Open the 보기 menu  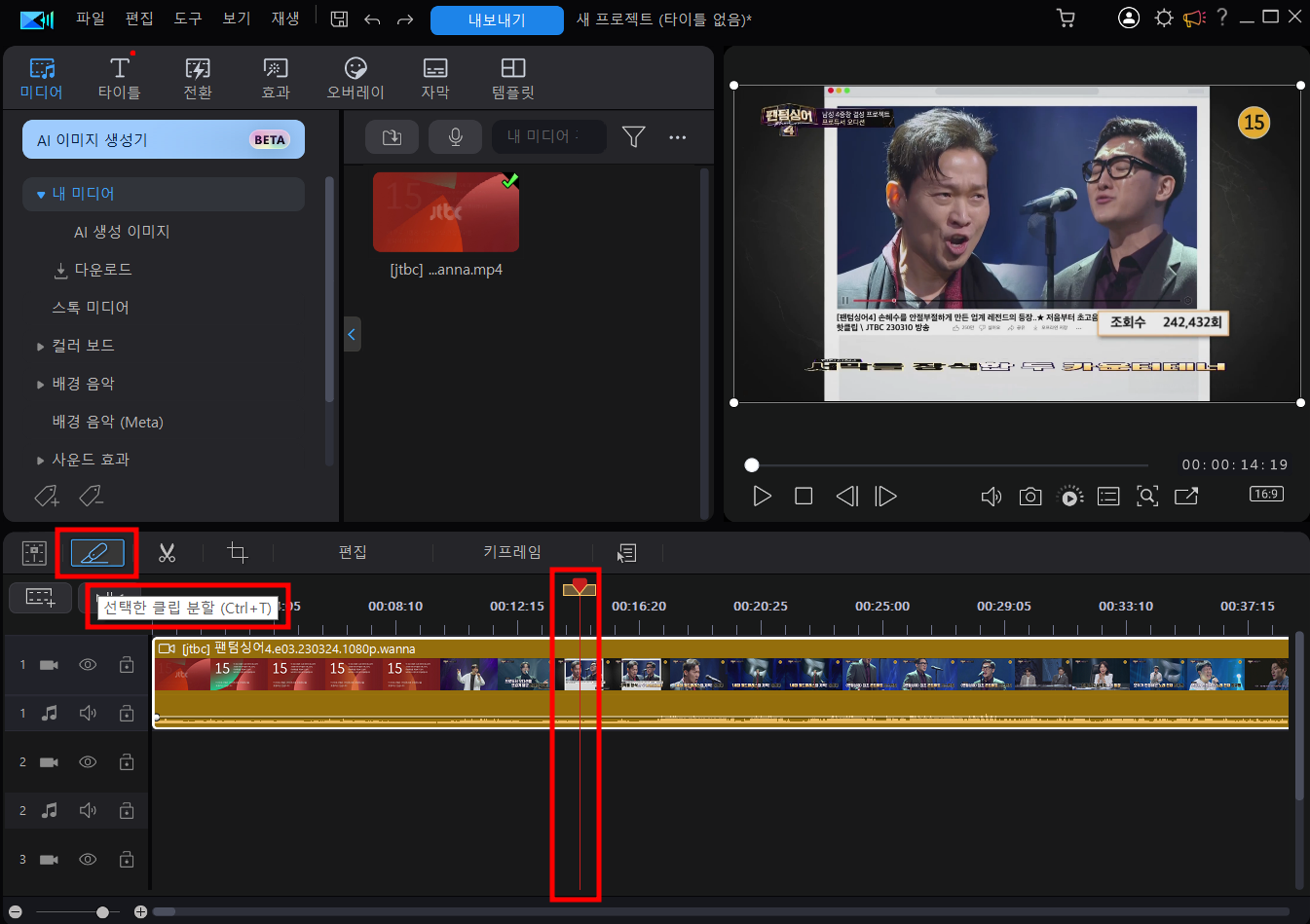click(237, 18)
